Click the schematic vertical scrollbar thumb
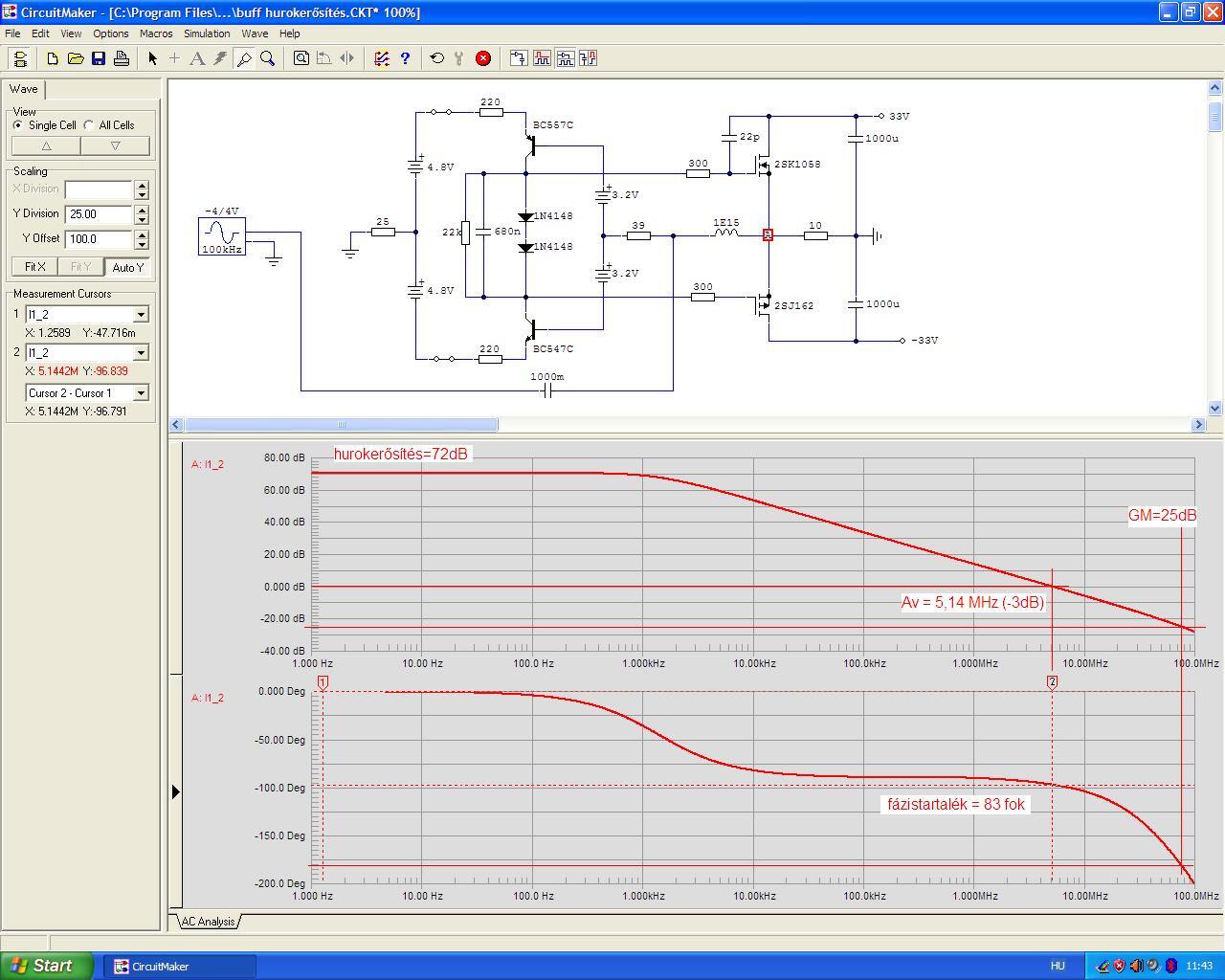Viewport: 1225px width, 980px height. tap(1215, 116)
